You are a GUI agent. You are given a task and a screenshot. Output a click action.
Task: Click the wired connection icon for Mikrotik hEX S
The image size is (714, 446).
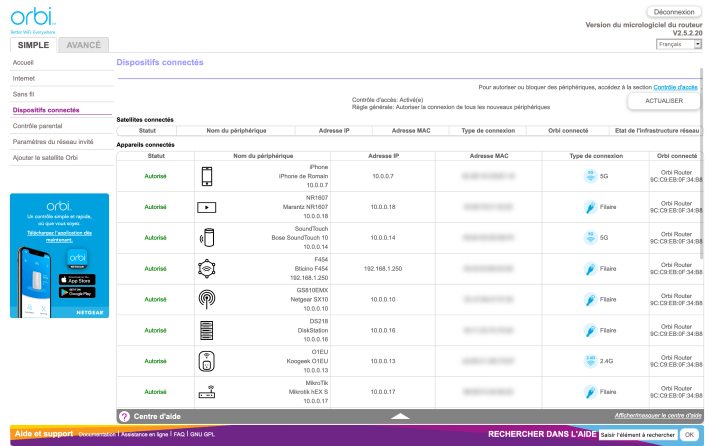[x=590, y=392]
